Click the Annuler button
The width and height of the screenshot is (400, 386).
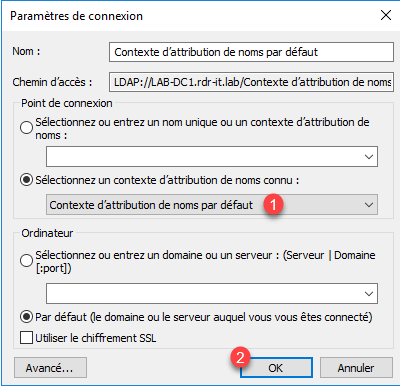pos(356,368)
